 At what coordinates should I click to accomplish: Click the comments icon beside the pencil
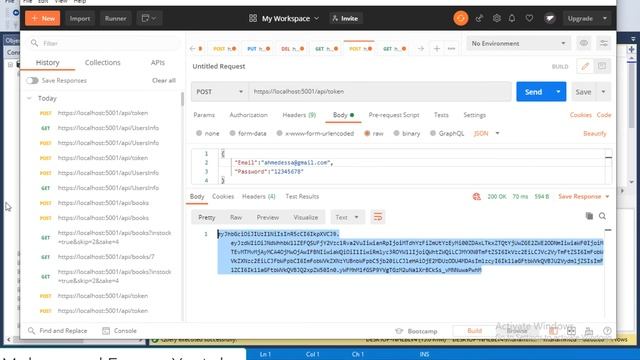pyautogui.click(x=602, y=66)
